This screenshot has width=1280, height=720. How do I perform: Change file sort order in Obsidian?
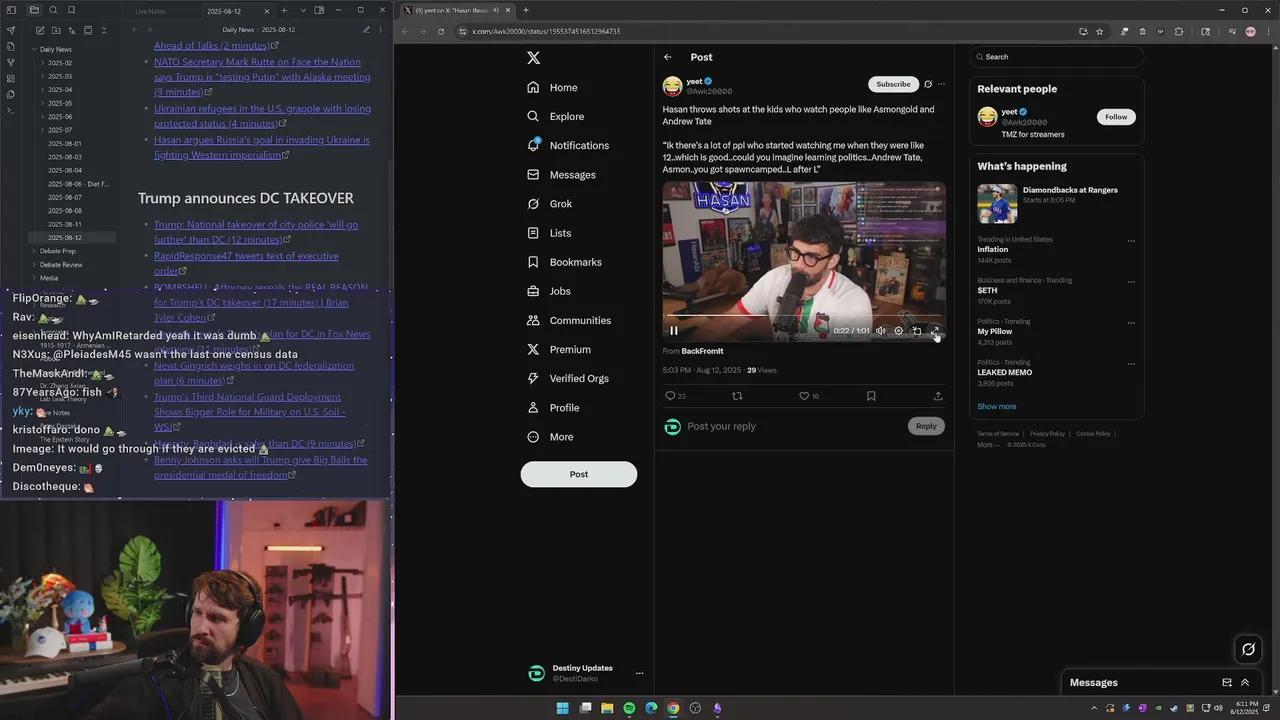click(71, 30)
